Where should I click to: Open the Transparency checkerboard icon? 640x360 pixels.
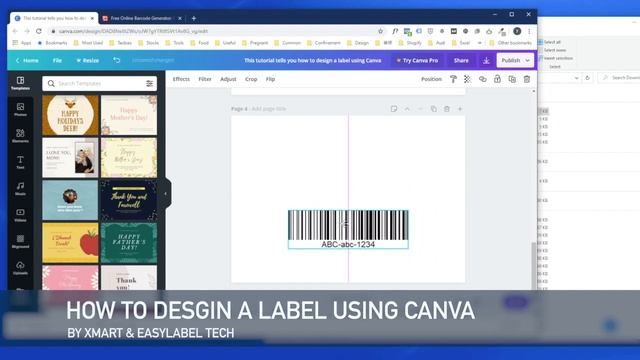tap(467, 79)
